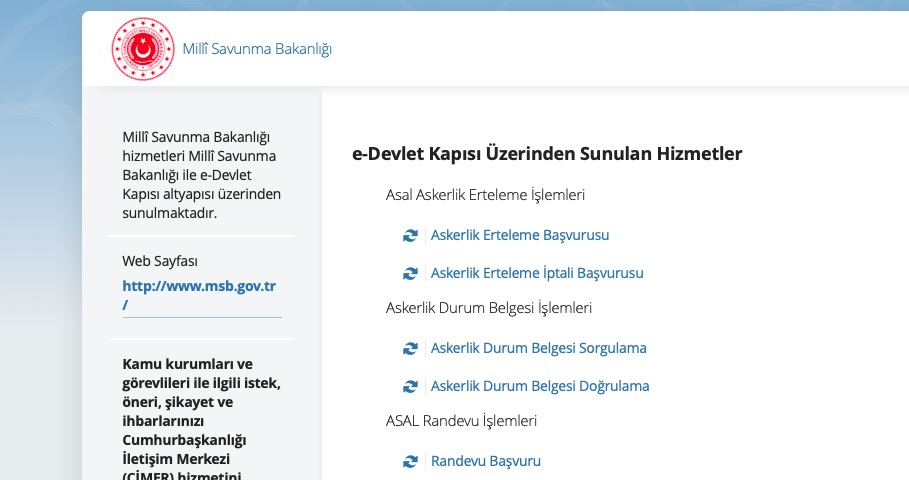The image size is (909, 480).
Task: Click the Web Sayfası label in sidebar
Action: click(160, 261)
